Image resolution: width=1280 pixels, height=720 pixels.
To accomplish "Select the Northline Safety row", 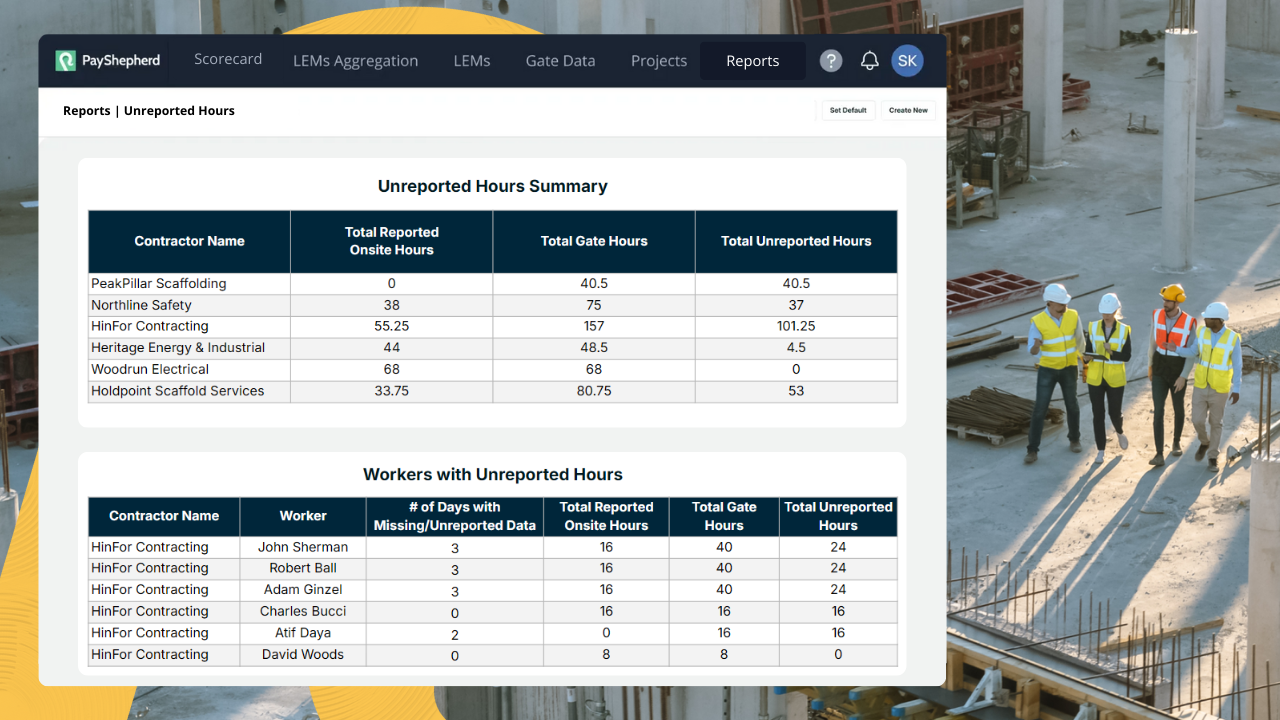I will [493, 305].
